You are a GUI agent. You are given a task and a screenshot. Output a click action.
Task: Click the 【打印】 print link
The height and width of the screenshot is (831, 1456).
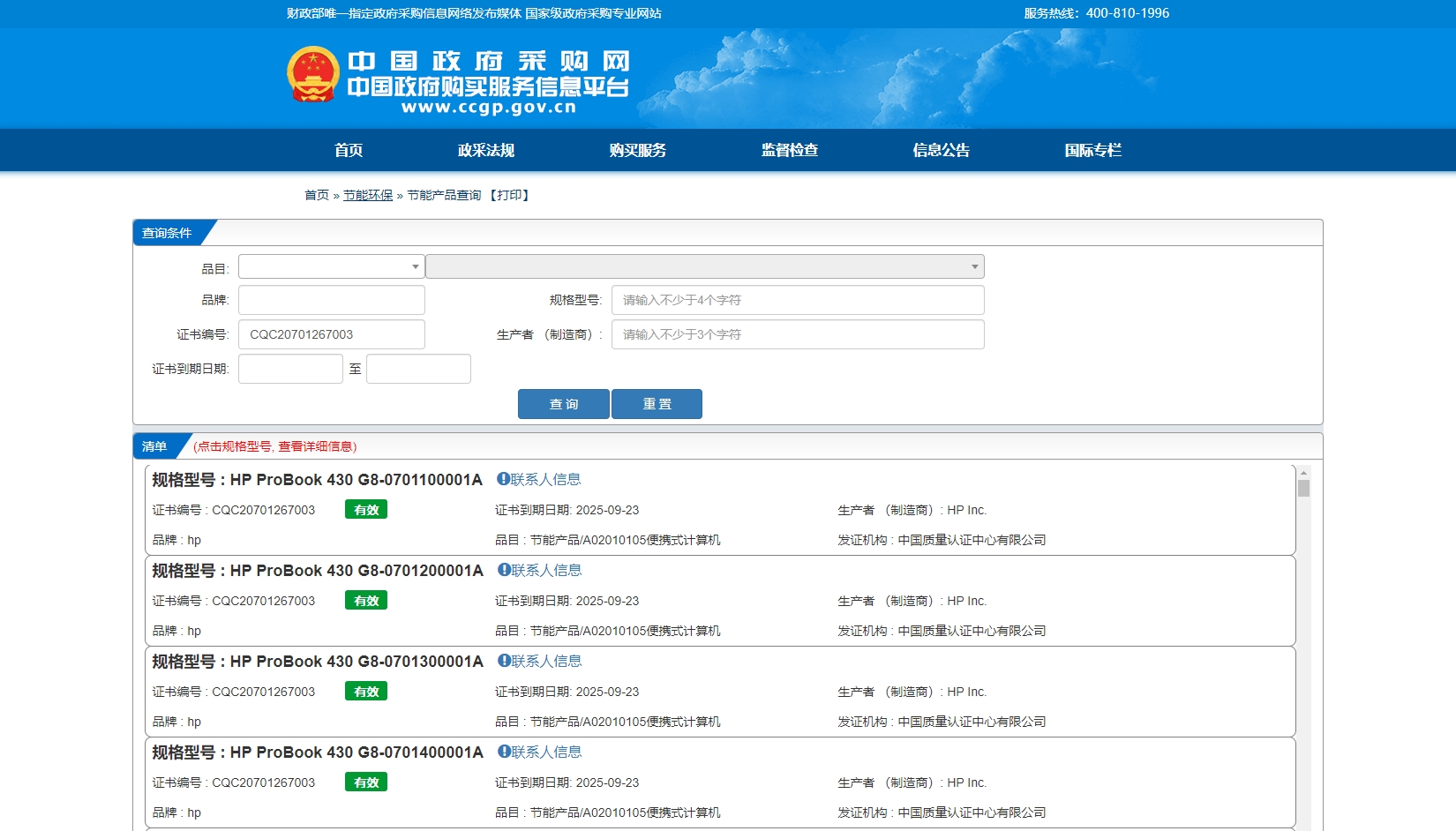click(x=509, y=195)
